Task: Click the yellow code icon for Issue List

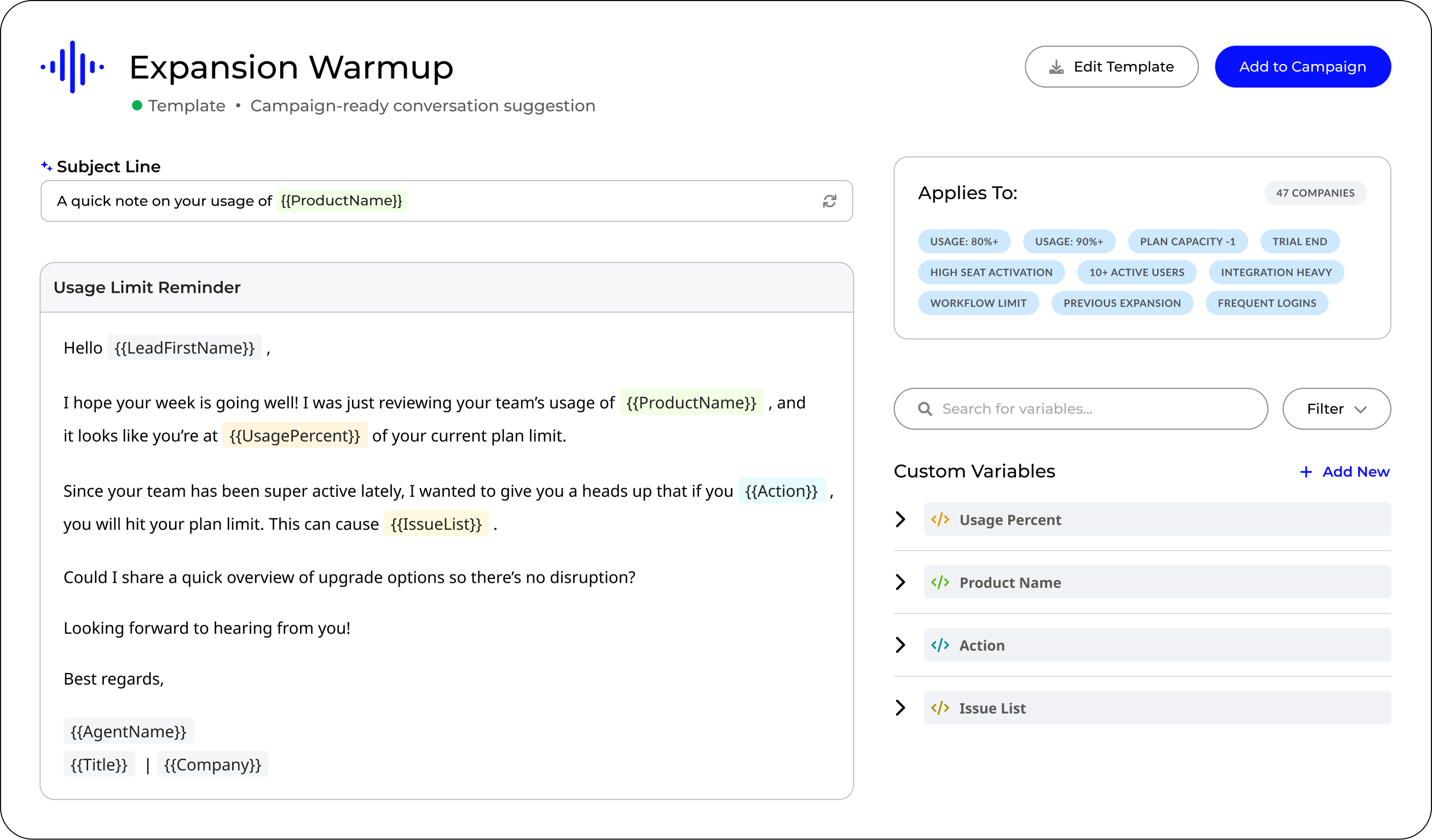Action: [x=940, y=708]
